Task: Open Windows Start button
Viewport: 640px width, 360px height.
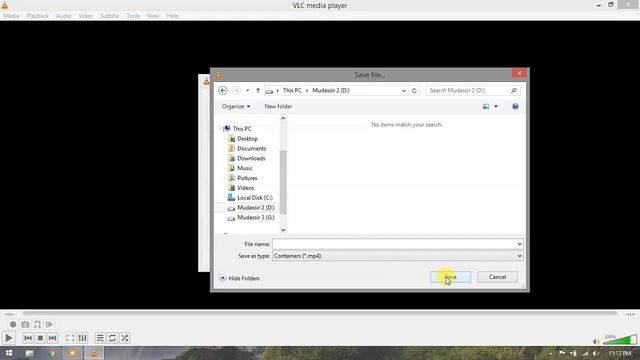Action: coord(9,353)
